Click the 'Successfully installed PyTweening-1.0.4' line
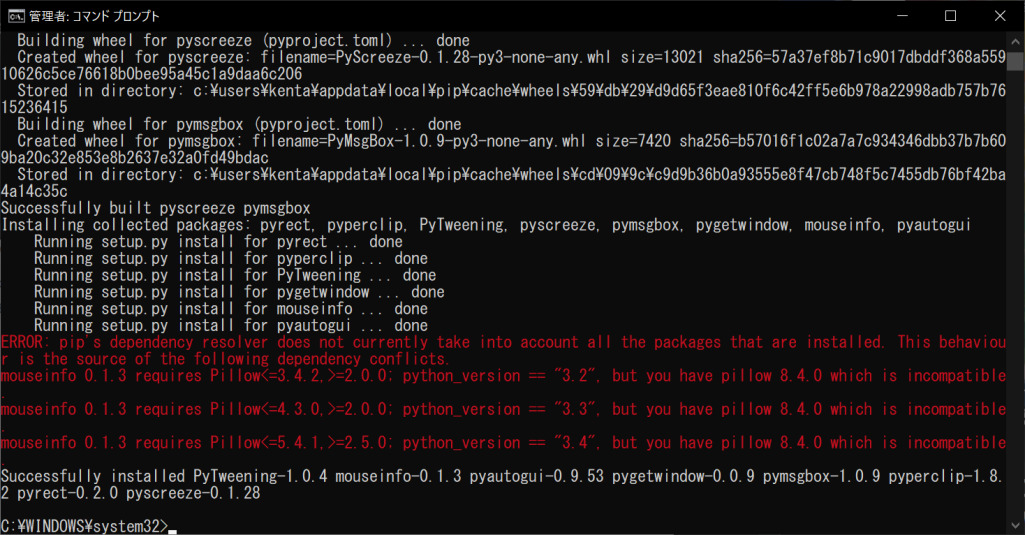 [x=501, y=484]
